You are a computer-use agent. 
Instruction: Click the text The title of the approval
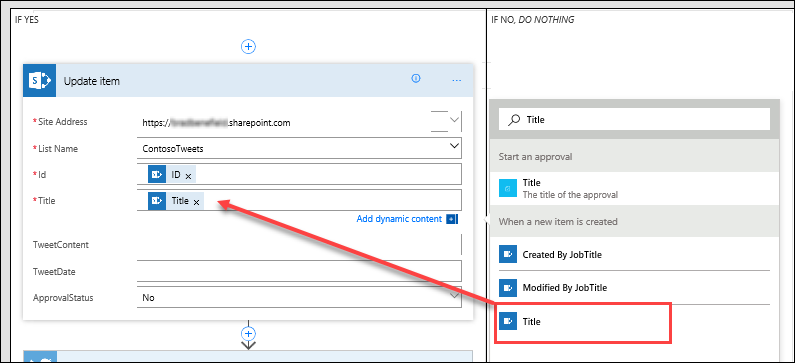click(570, 195)
